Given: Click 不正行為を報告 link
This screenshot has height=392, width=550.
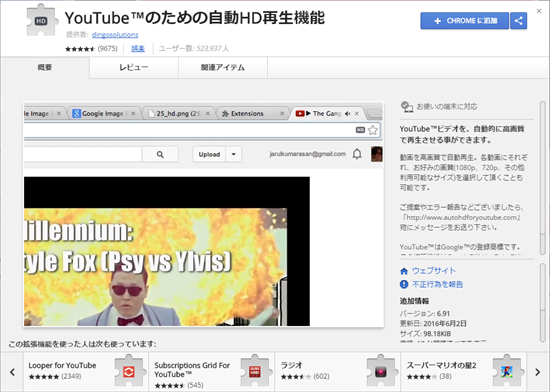Looking at the screenshot, I should [x=437, y=284].
